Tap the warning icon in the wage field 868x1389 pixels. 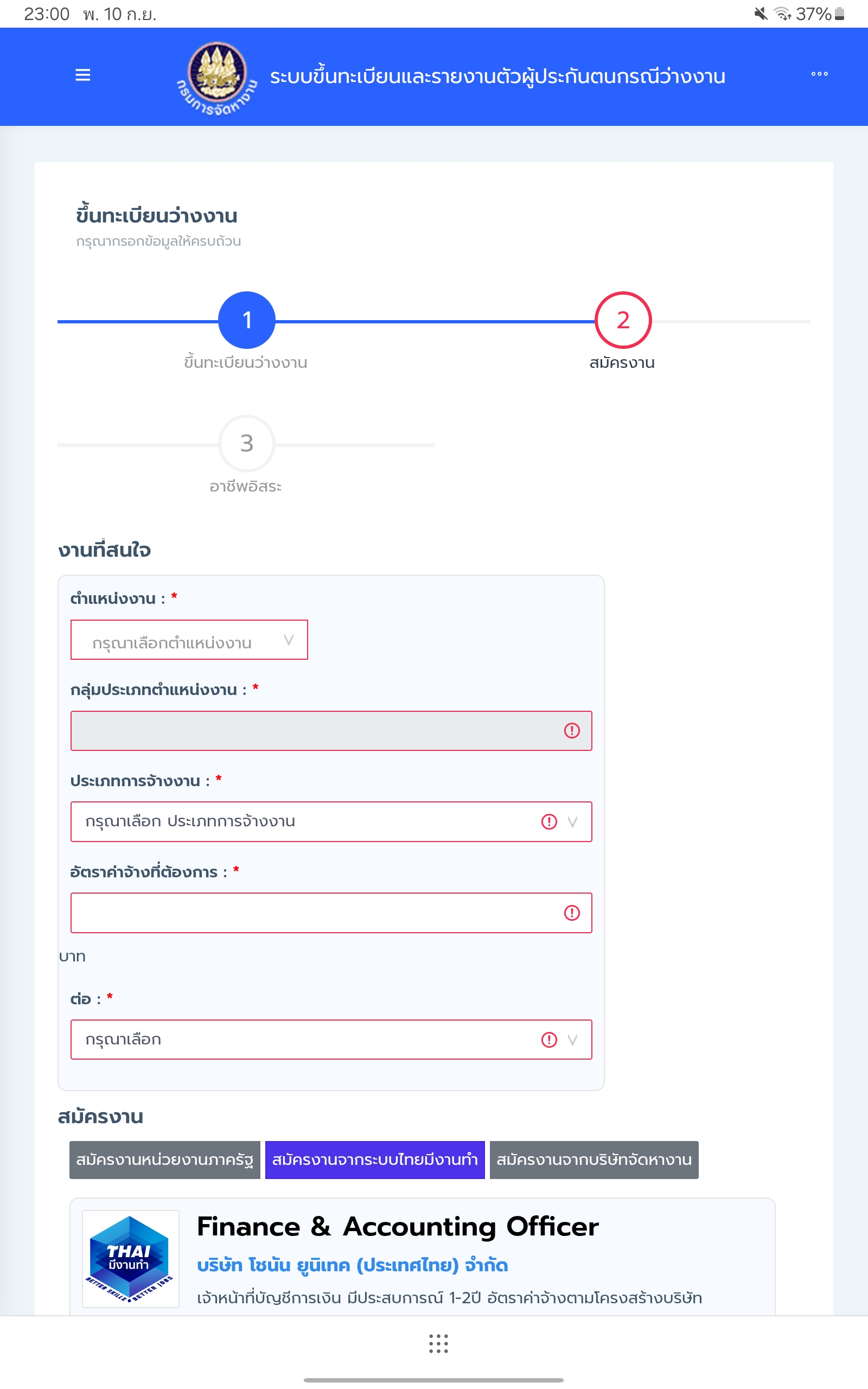point(572,913)
